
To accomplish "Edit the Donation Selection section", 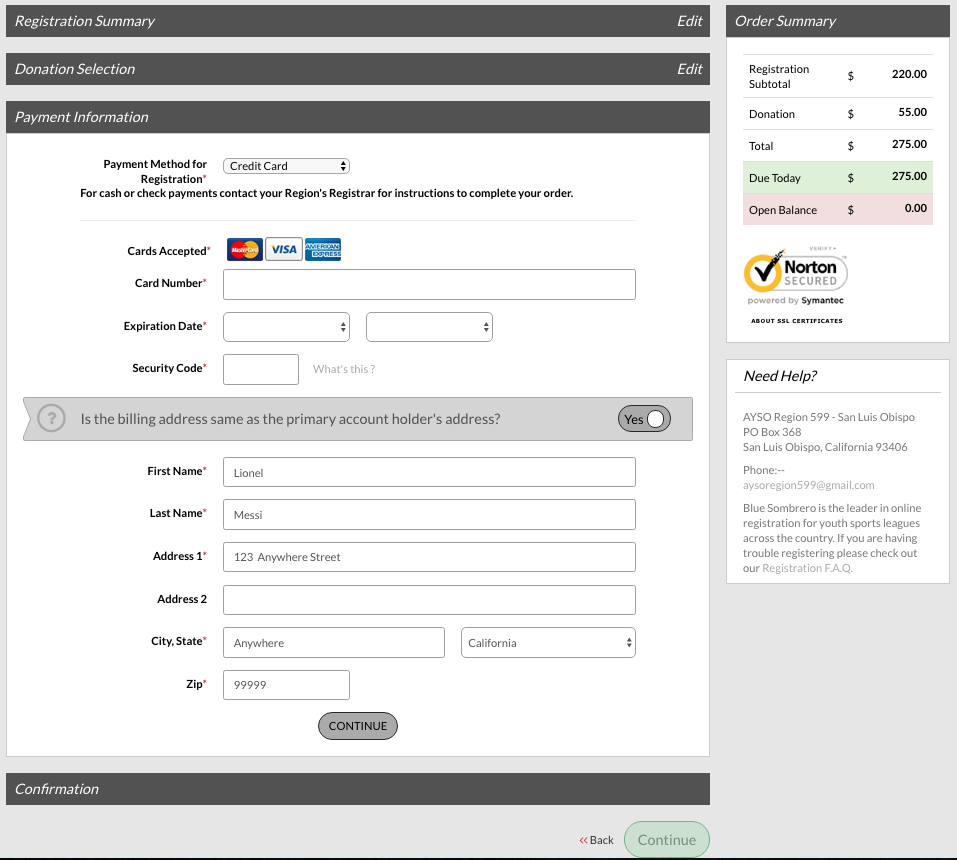I will point(689,69).
